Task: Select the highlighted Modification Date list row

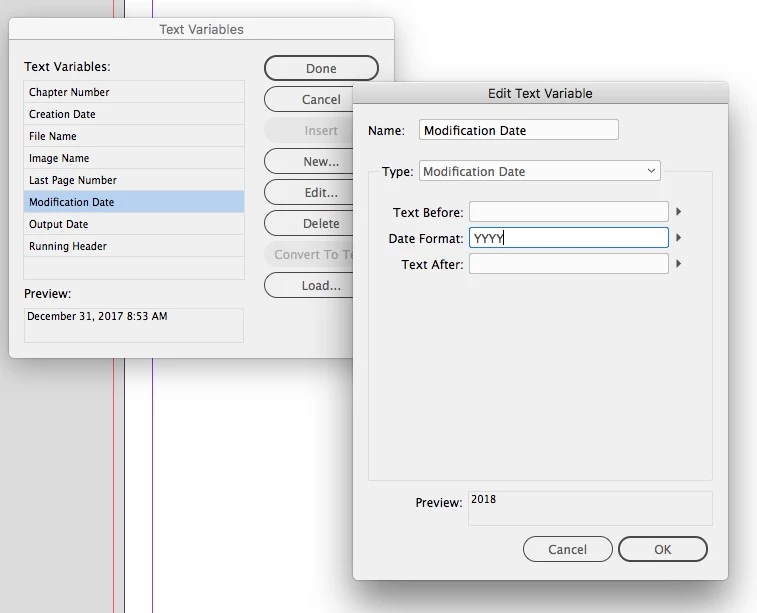Action: 134,202
